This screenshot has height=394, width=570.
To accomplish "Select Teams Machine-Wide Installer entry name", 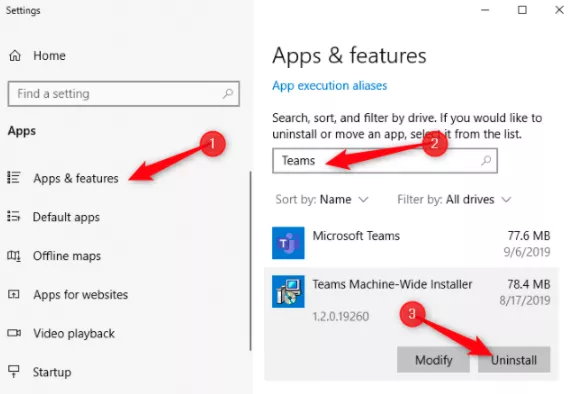I will pos(392,284).
